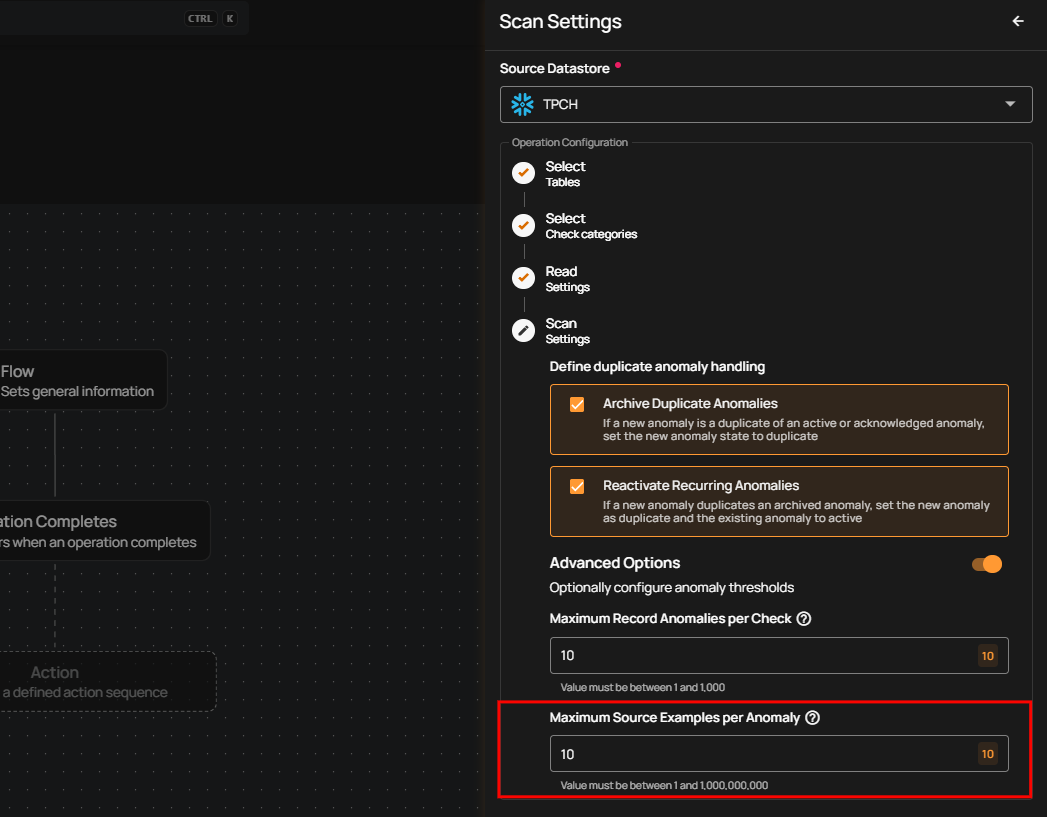Click the Select Check categories step checkmark

[523, 225]
